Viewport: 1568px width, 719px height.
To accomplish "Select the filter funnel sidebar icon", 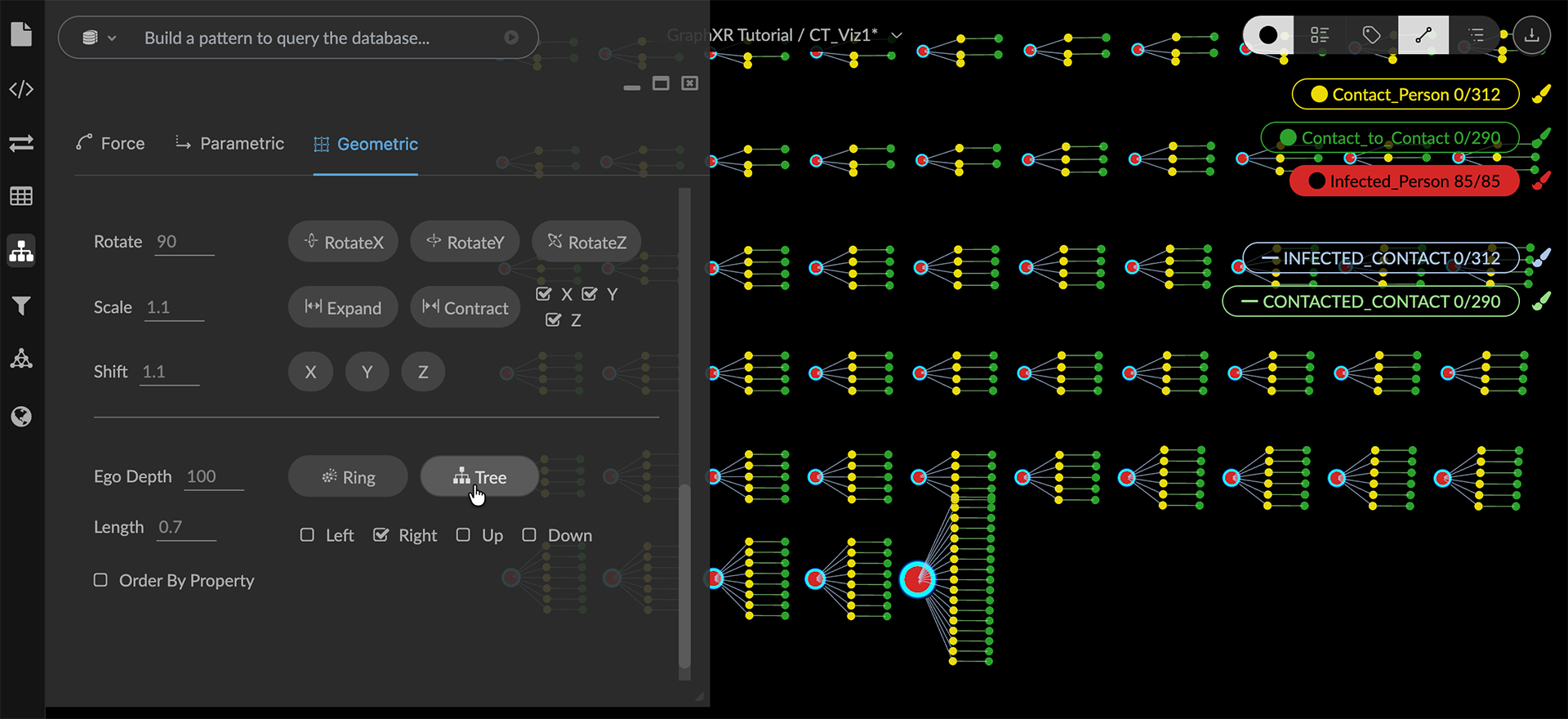I will 21,306.
